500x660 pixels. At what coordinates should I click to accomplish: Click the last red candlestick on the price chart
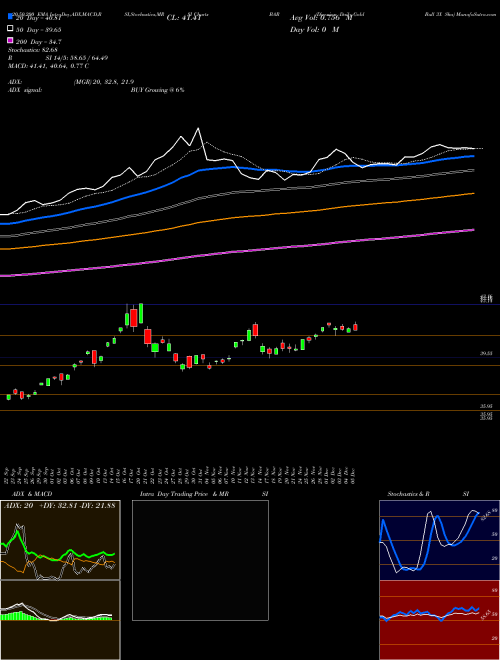pyautogui.click(x=355, y=327)
